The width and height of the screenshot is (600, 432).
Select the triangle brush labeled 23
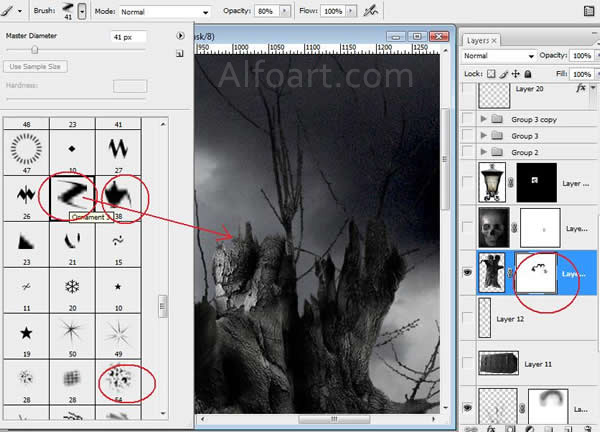click(x=26, y=241)
